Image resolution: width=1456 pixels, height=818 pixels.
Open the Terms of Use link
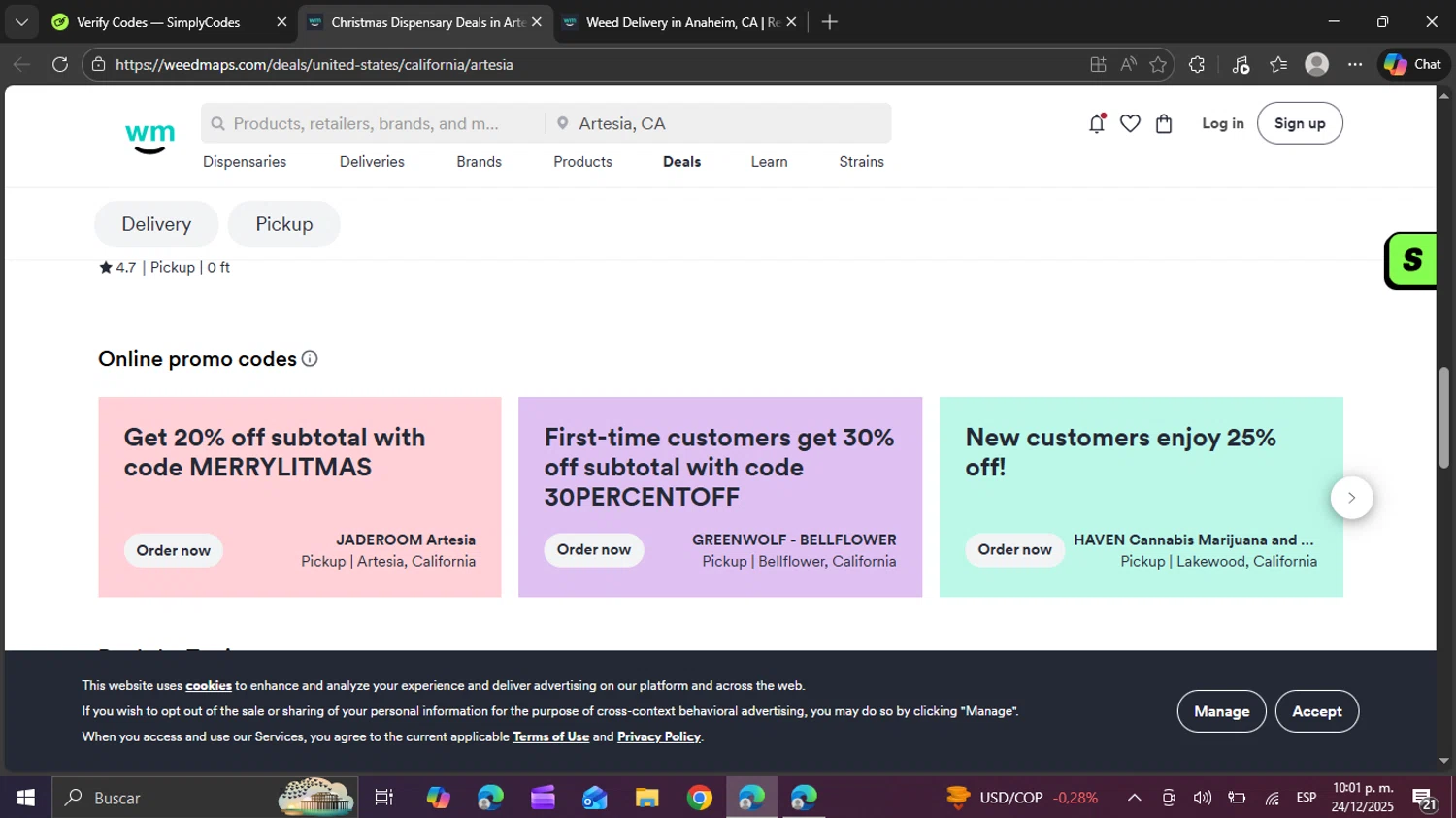(x=550, y=736)
